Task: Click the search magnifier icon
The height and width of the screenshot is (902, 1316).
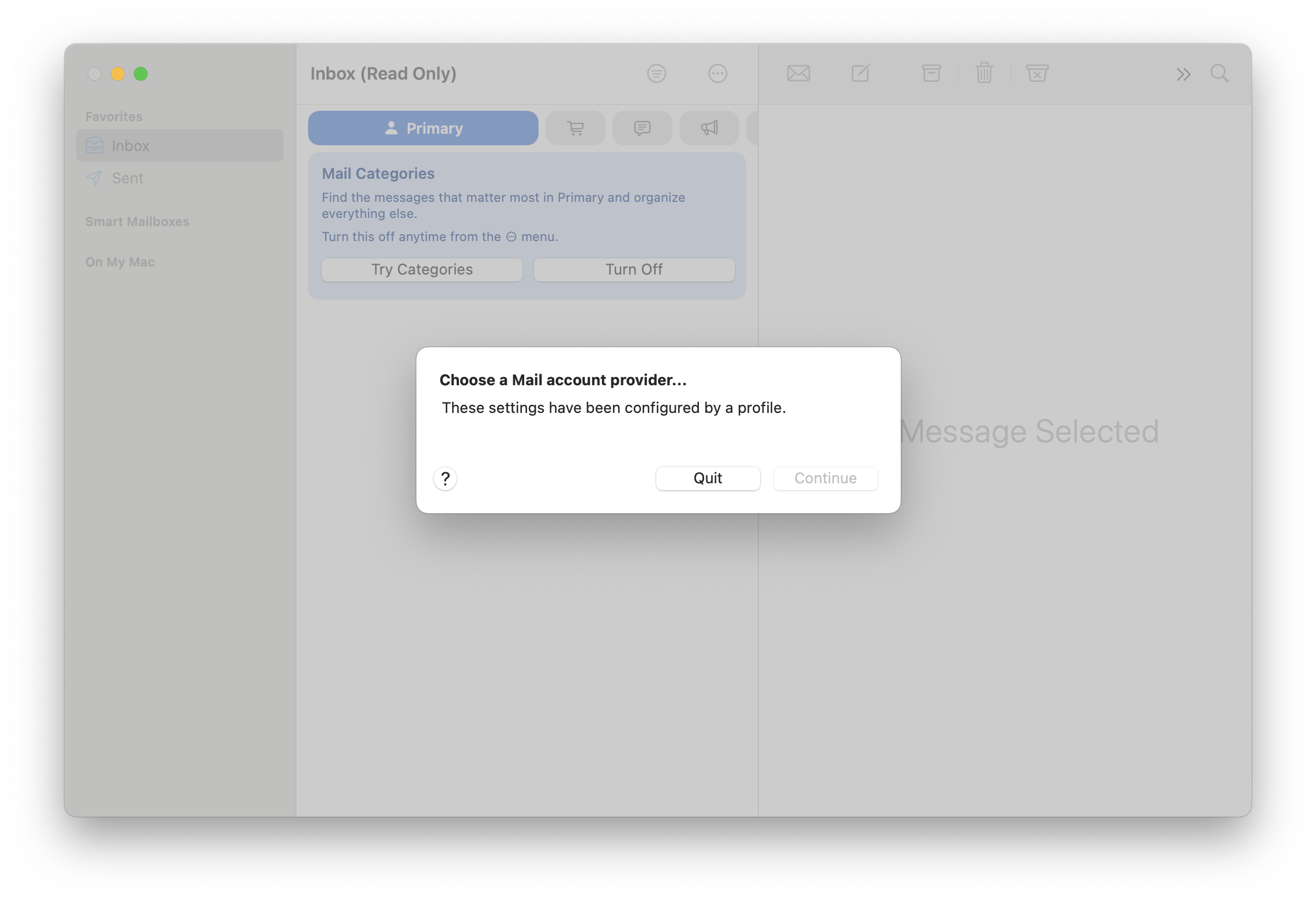Action: point(1220,74)
